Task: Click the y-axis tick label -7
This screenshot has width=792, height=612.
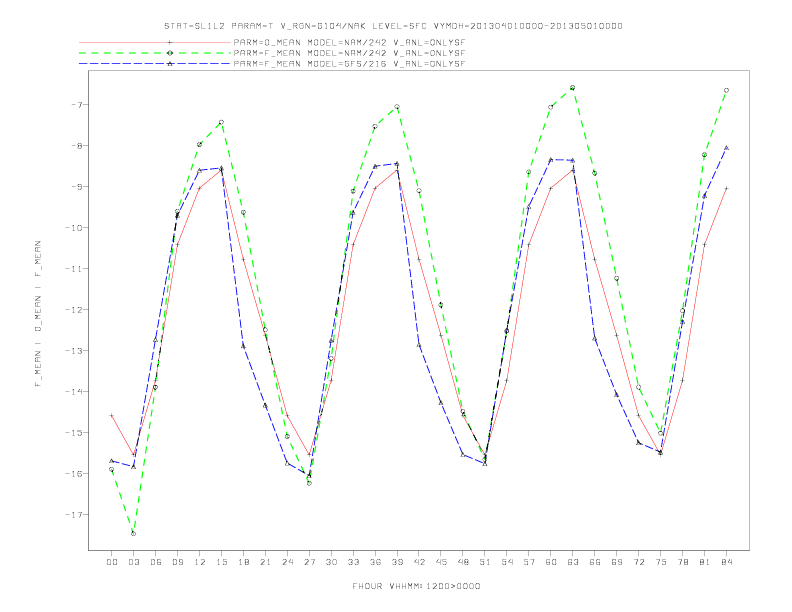Action: pyautogui.click(x=77, y=105)
